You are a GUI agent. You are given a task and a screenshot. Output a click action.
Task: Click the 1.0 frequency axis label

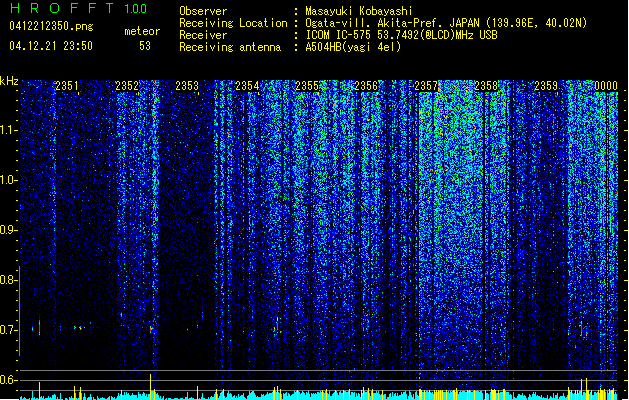click(x=8, y=180)
